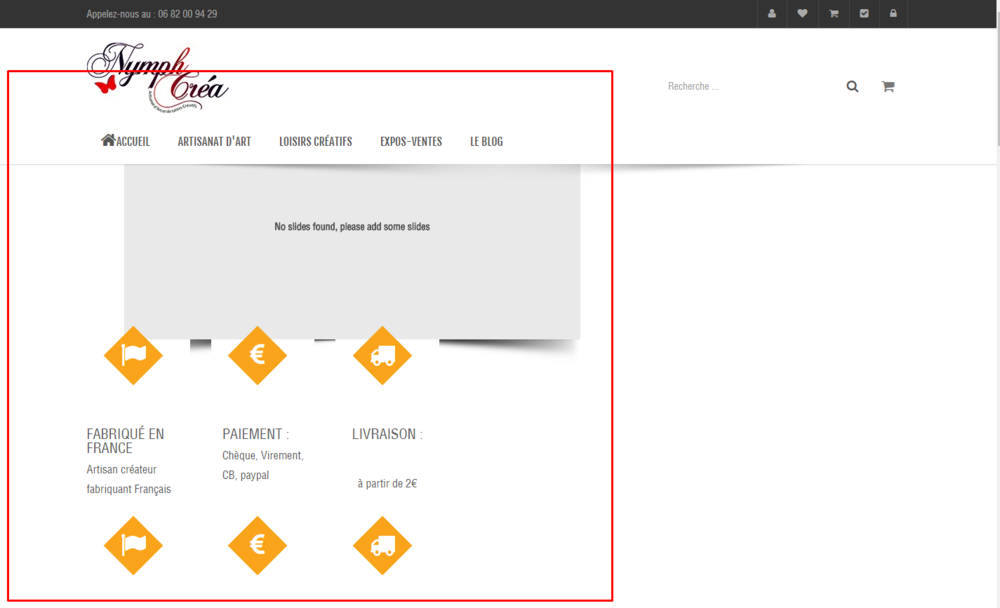The height and width of the screenshot is (608, 1000).
Task: Click the search magnifier icon
Action: click(x=852, y=86)
